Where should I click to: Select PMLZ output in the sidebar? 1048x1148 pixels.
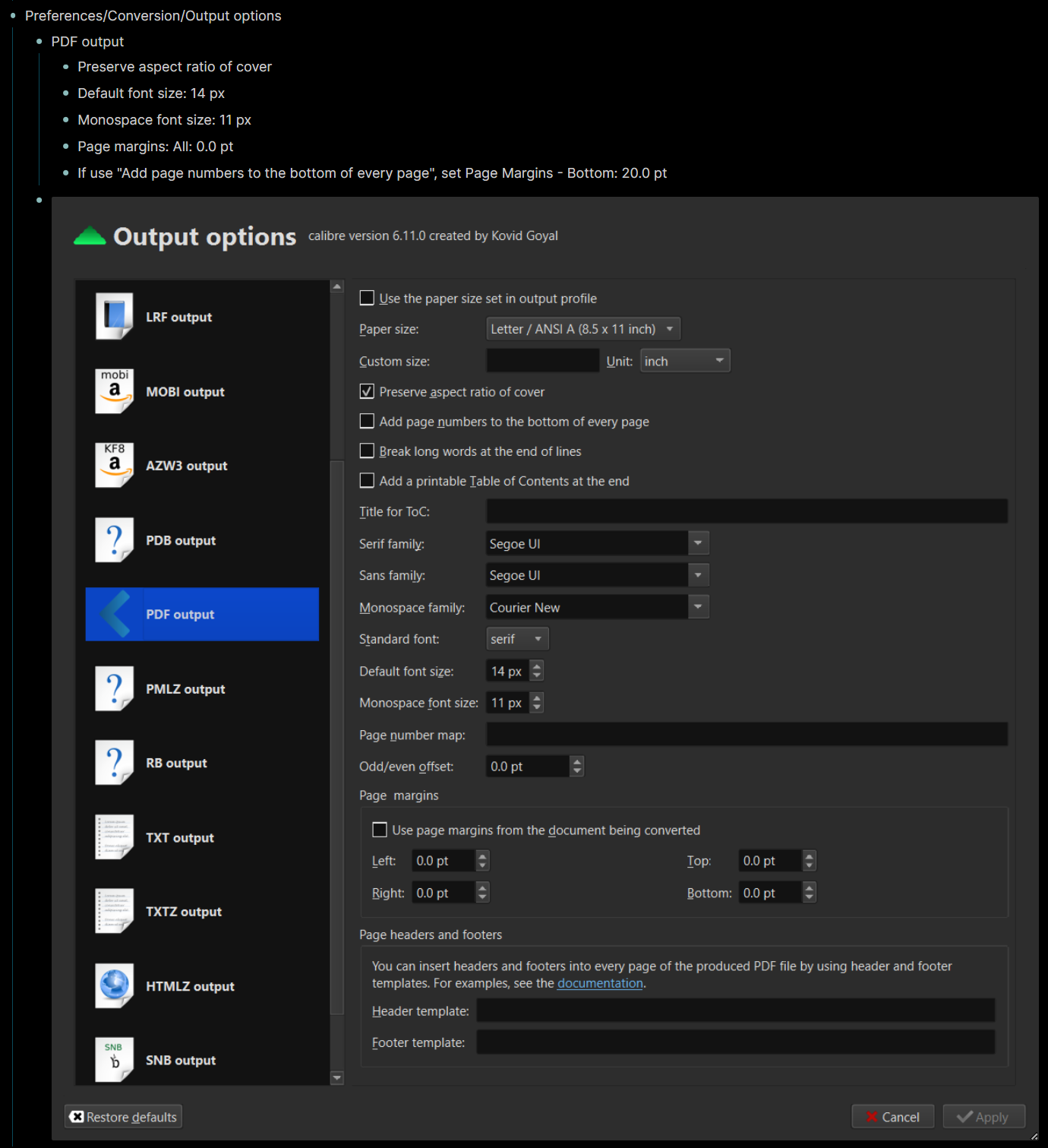(x=185, y=689)
